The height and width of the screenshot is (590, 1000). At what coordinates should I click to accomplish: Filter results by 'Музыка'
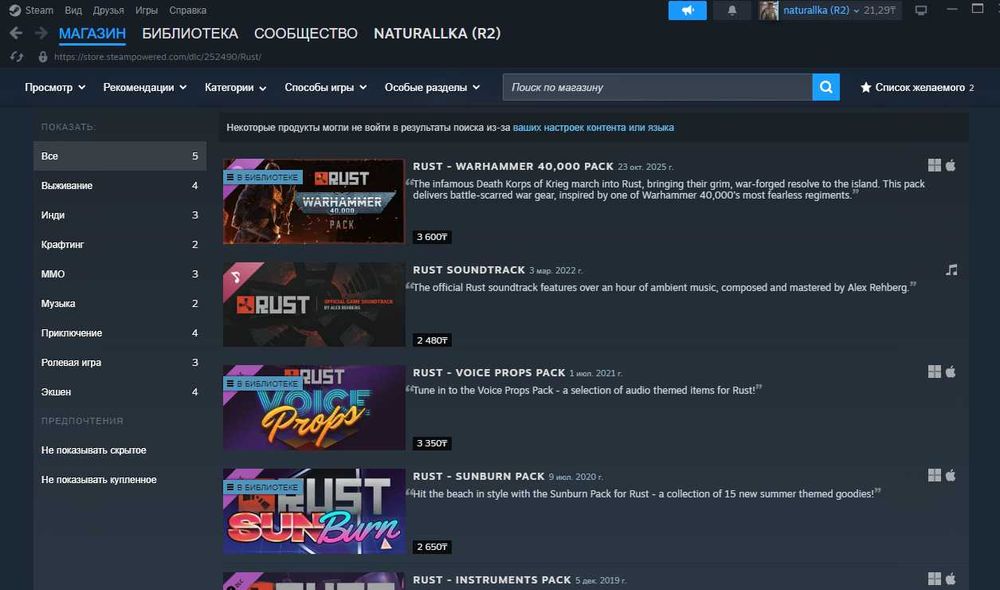pyautogui.click(x=120, y=304)
